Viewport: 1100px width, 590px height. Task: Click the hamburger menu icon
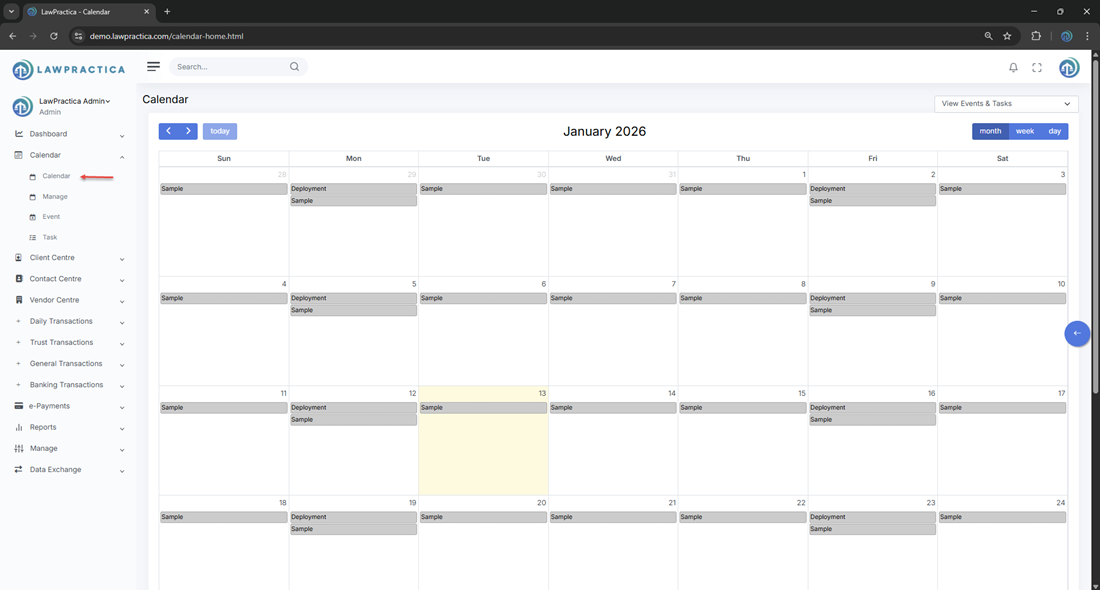click(153, 67)
